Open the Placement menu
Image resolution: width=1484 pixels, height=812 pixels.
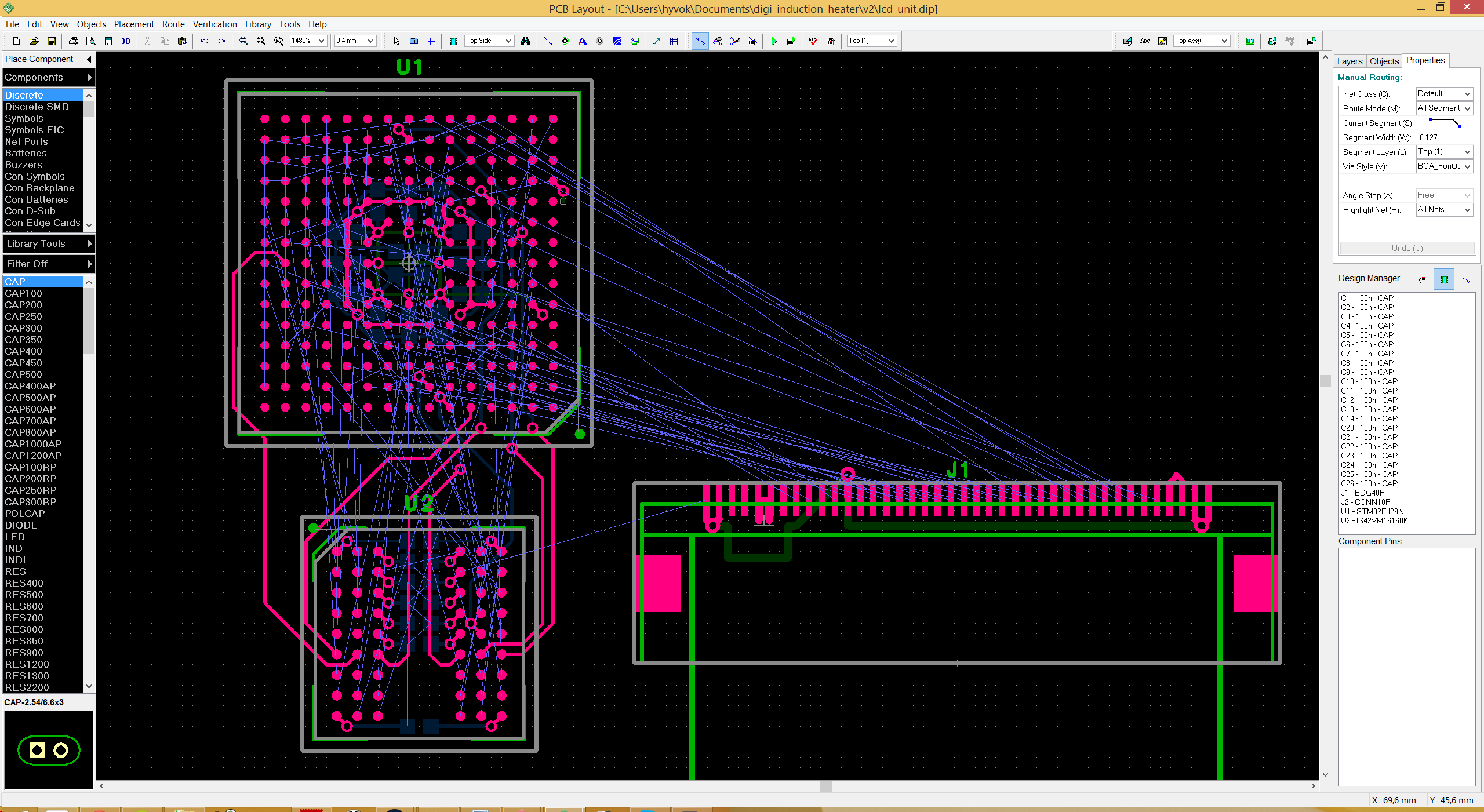tap(134, 24)
